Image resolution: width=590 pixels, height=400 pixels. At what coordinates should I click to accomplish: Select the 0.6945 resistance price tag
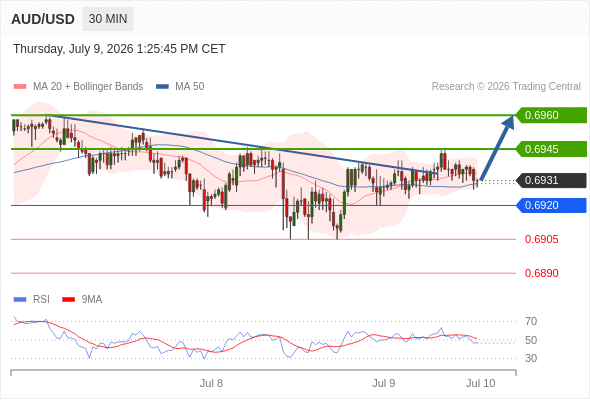tap(551, 149)
